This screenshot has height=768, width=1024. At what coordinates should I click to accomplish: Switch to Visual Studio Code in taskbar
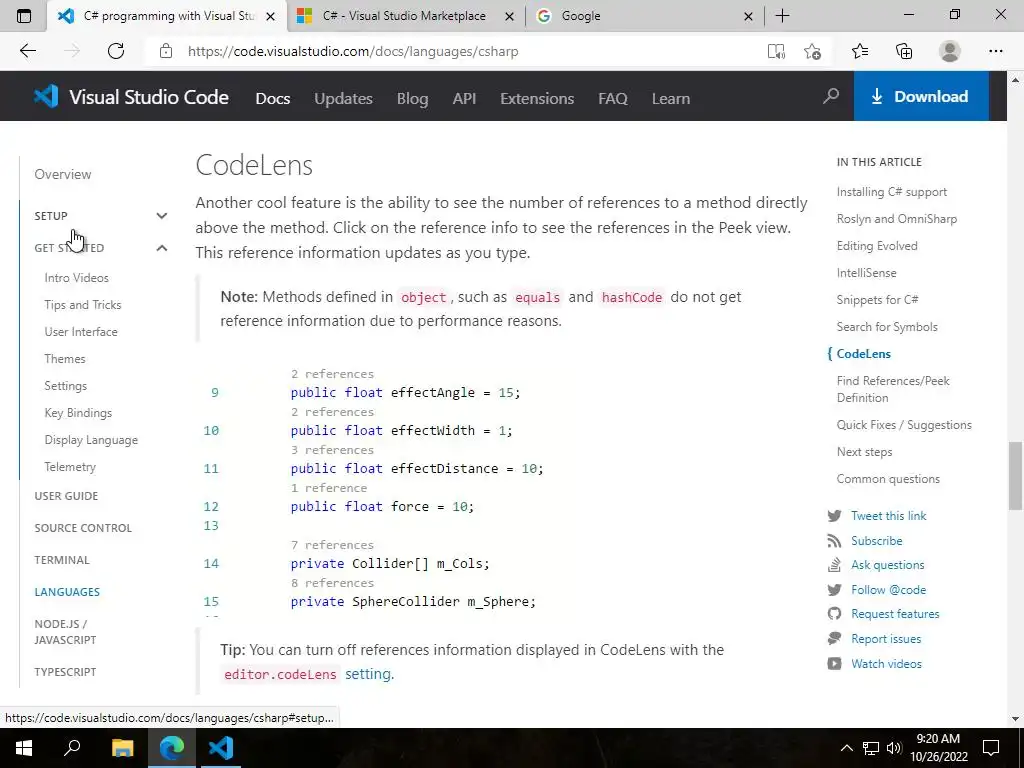pos(221,748)
